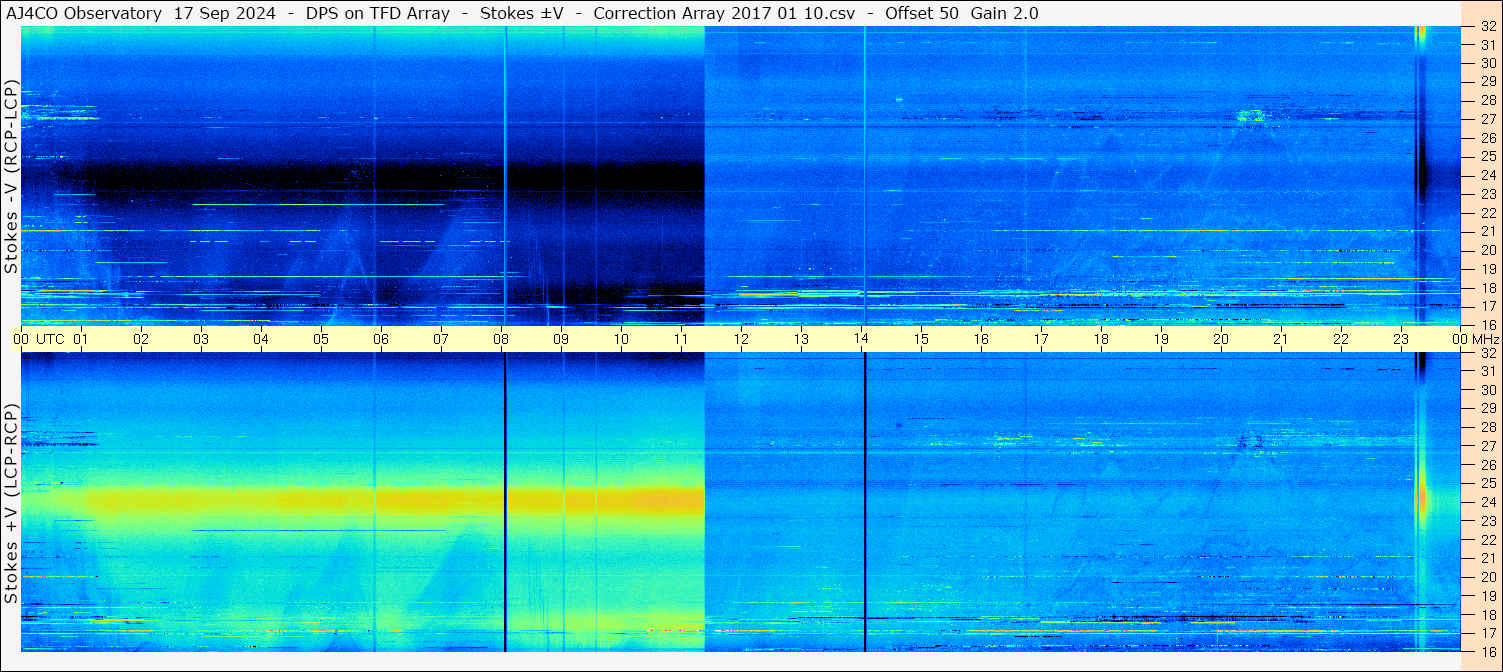Click the 'Gain 2.0' value in the header

pyautogui.click(x=1004, y=13)
